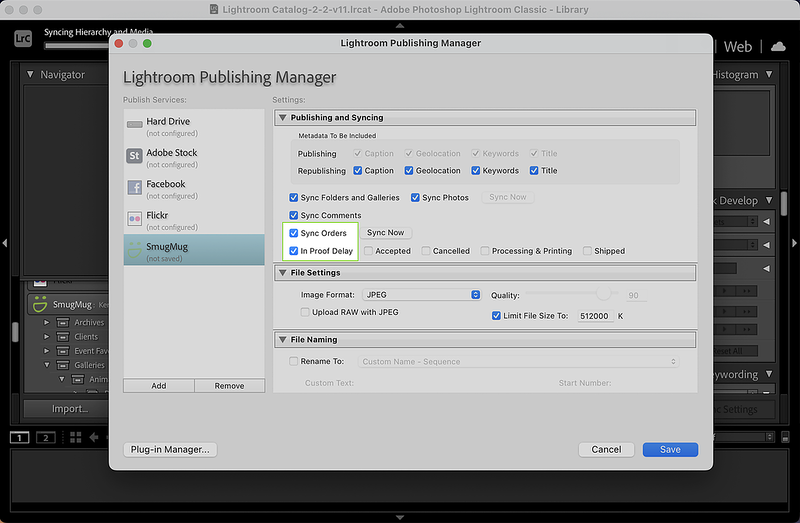Switch to grid view icon in toolbar
800x523 pixels.
[x=74, y=438]
